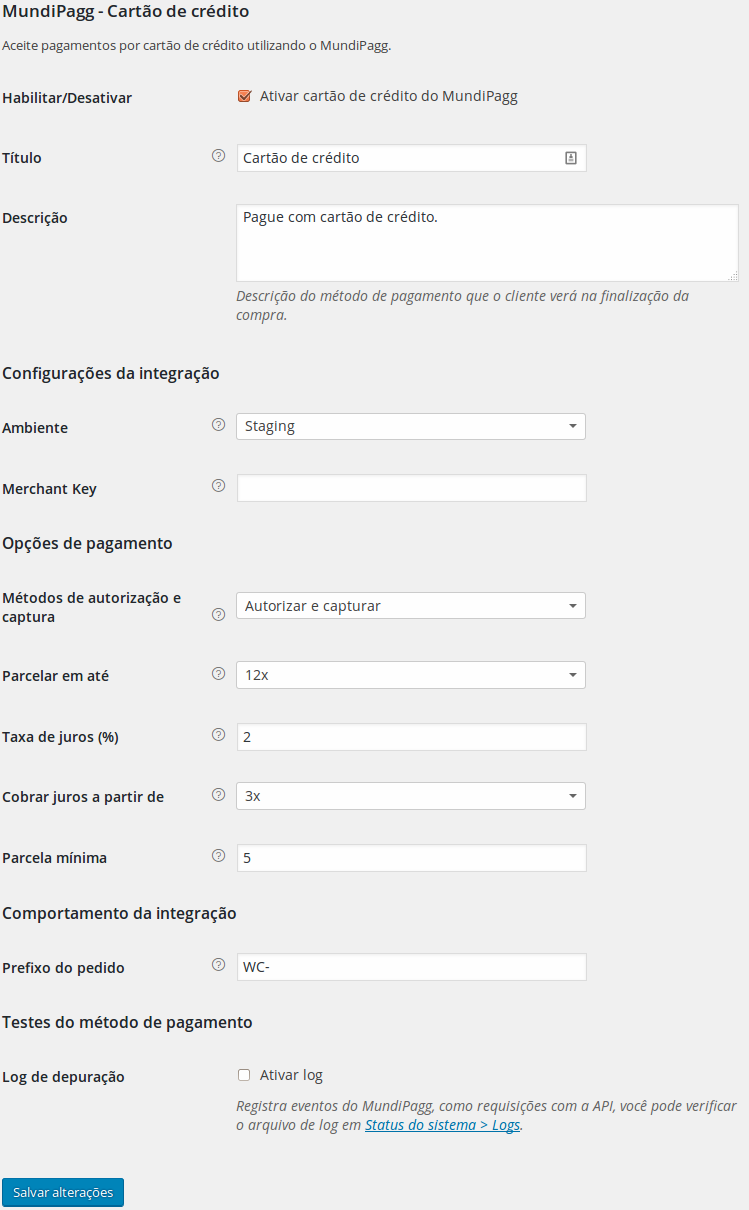Click Parcela mínima help icon

[x=219, y=856]
